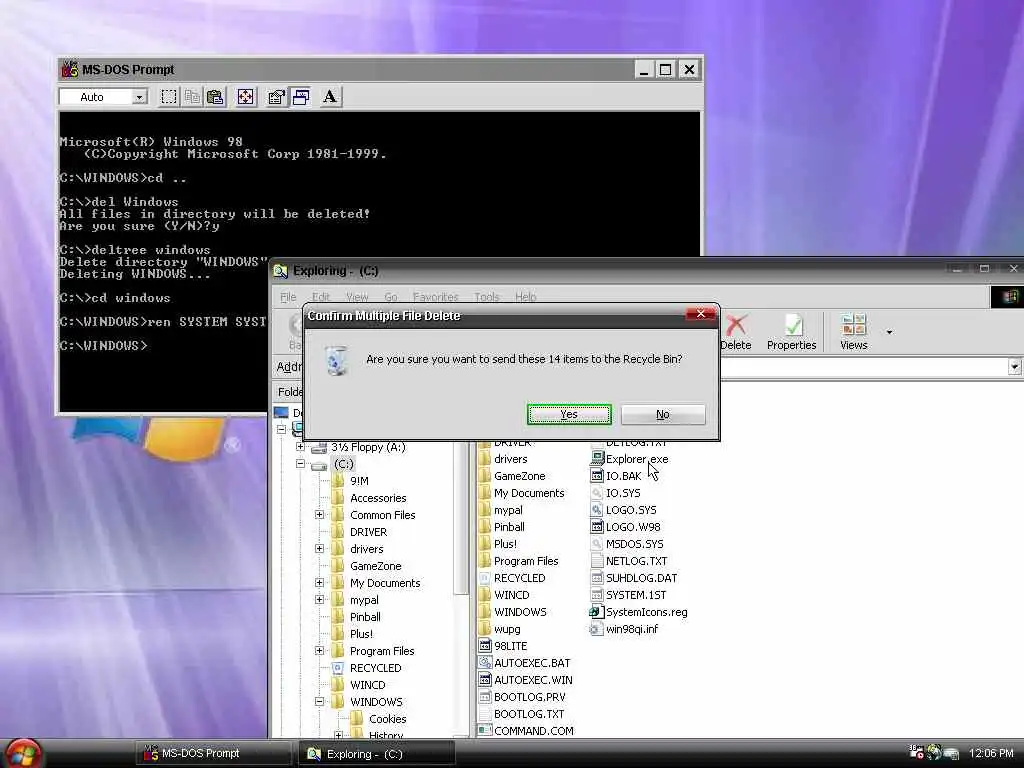Click No in Confirm Multiple File Delete
The width and height of the screenshot is (1024, 768).
click(x=663, y=414)
